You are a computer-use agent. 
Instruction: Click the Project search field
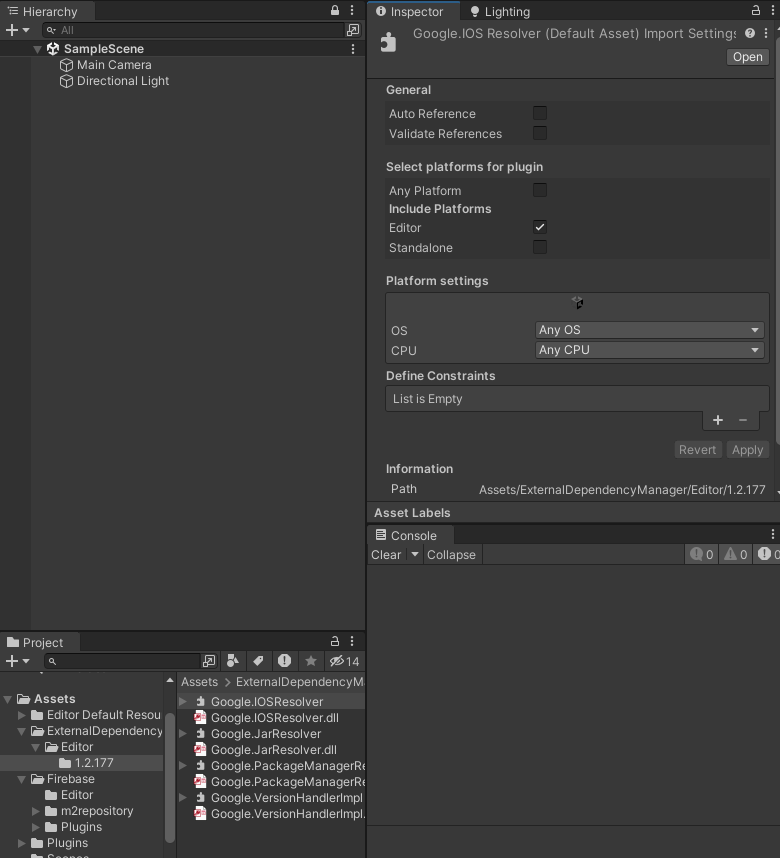[123, 661]
